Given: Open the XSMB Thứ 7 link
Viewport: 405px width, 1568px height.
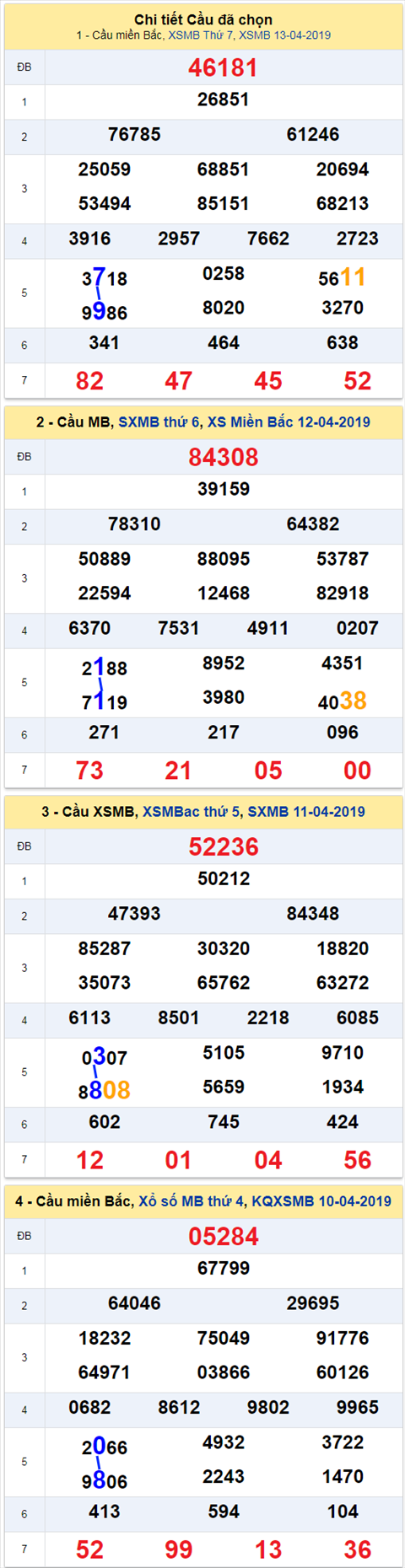Looking at the screenshot, I should point(202,35).
